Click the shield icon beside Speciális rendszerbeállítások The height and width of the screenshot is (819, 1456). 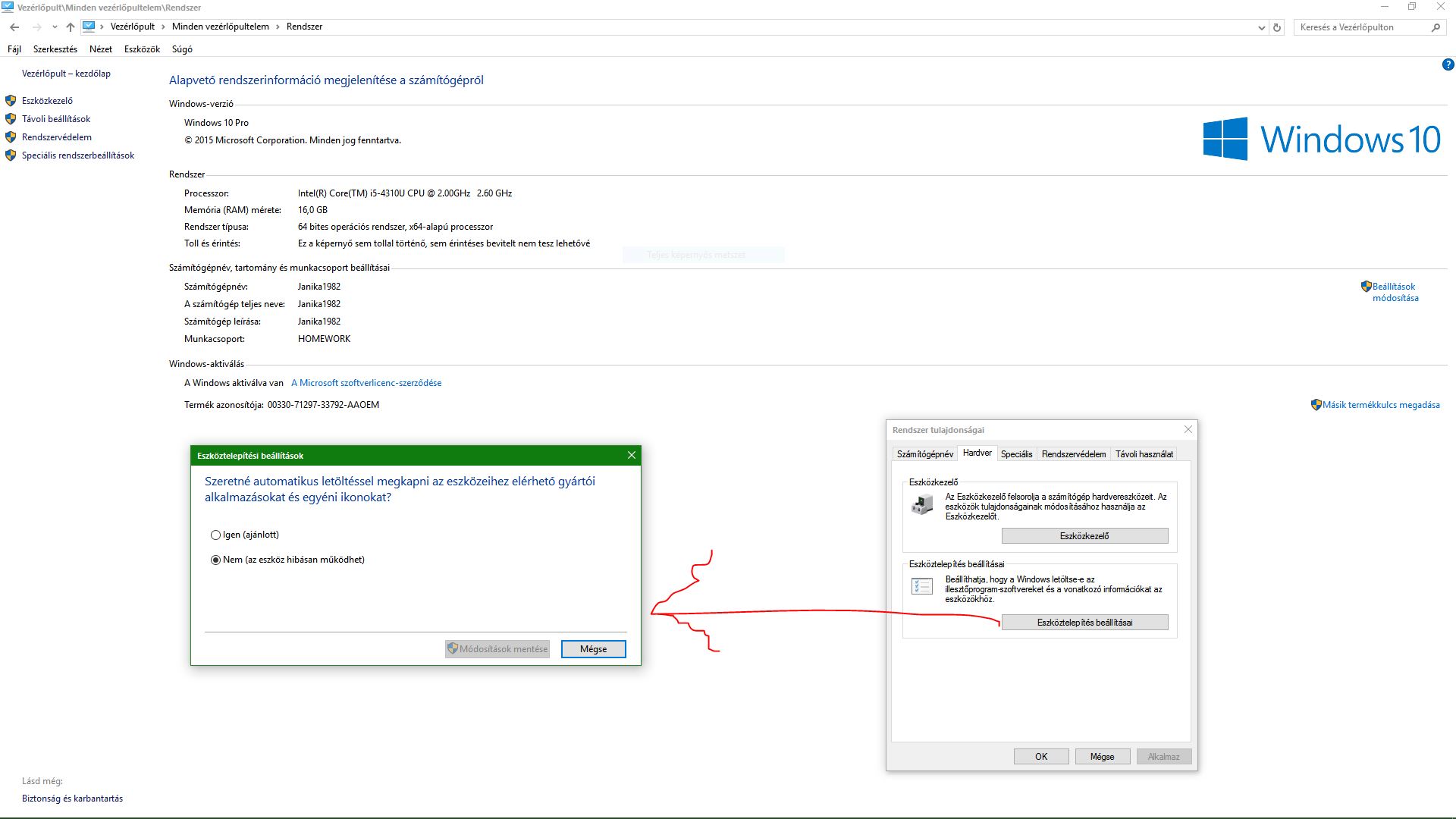11,155
